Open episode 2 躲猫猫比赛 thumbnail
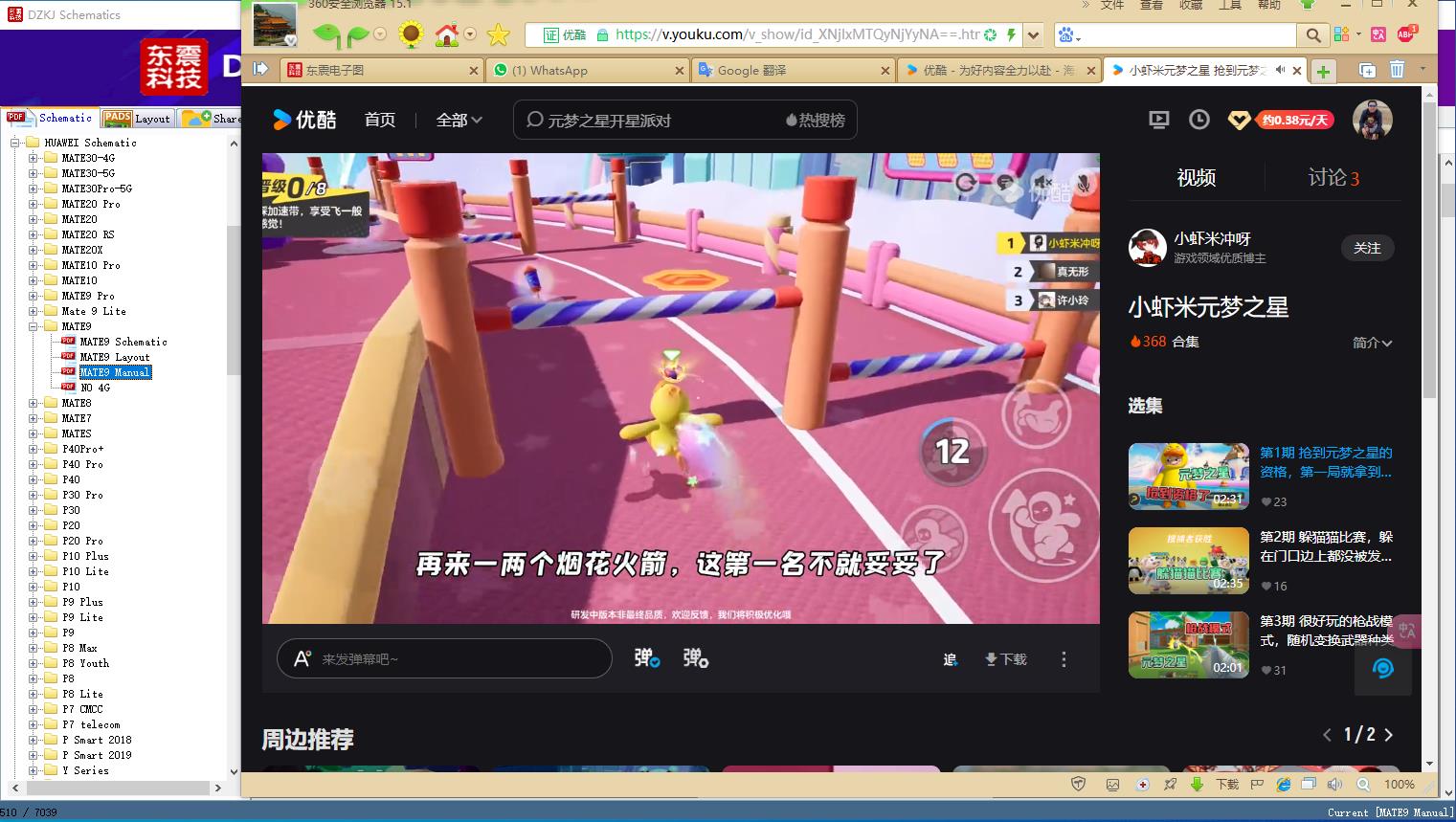Screen dimensions: 1456x822 click(1189, 561)
